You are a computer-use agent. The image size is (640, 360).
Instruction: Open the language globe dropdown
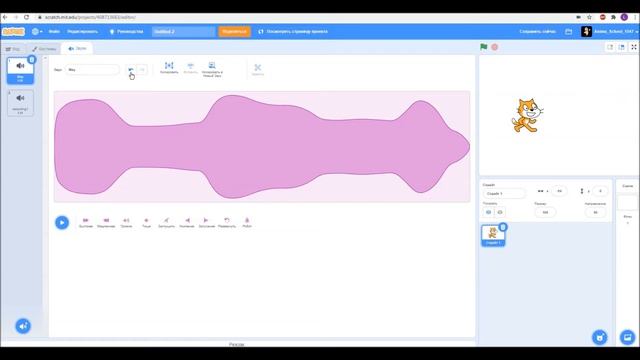[x=37, y=31]
